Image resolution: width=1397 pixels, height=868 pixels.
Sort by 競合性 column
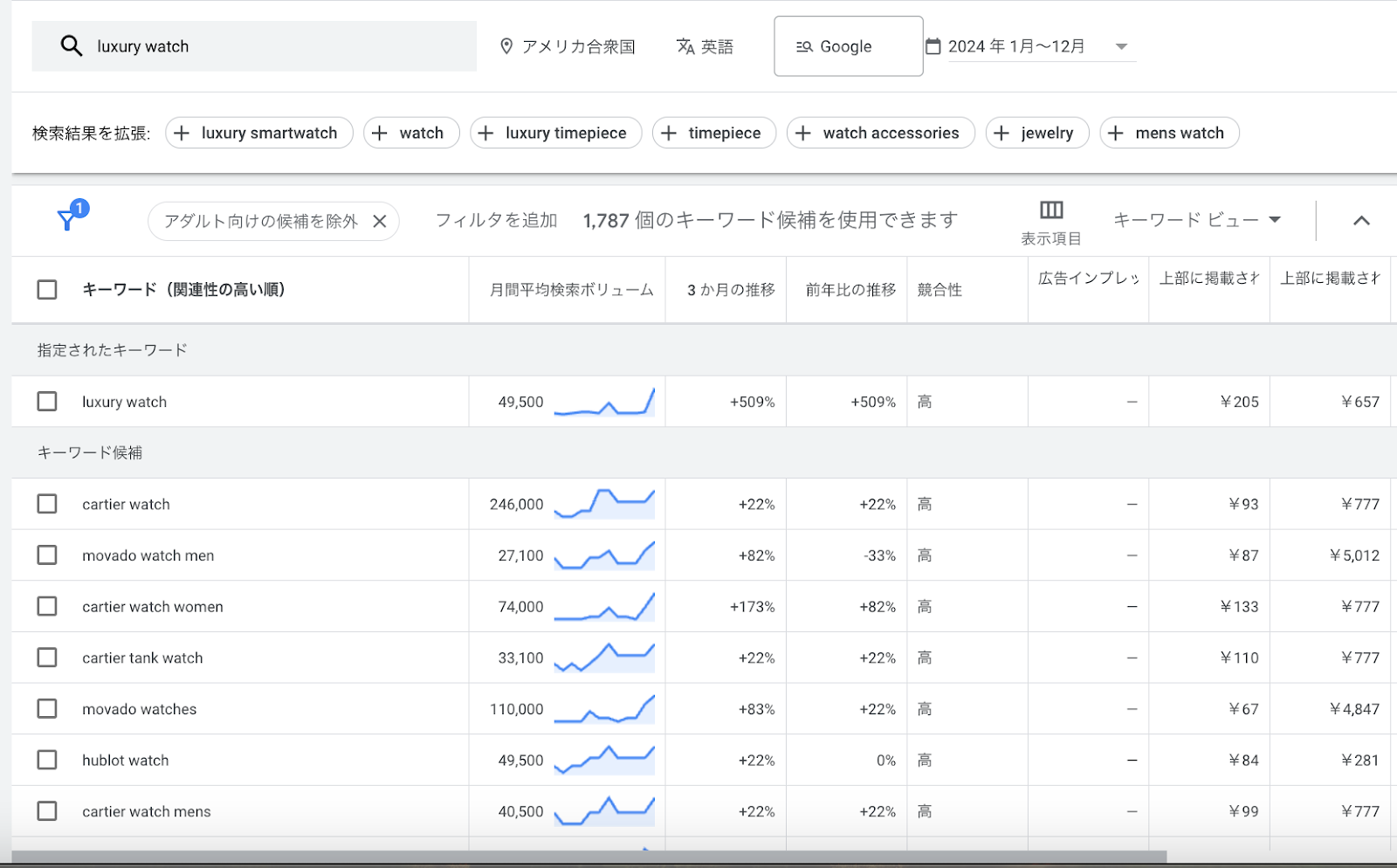(x=939, y=290)
